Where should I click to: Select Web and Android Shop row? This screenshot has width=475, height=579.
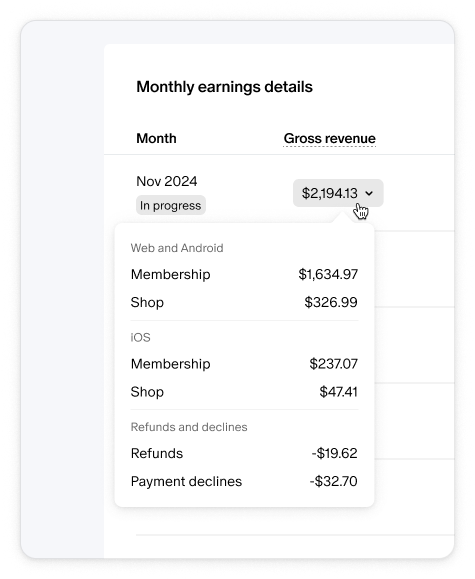pyautogui.click(x=244, y=302)
